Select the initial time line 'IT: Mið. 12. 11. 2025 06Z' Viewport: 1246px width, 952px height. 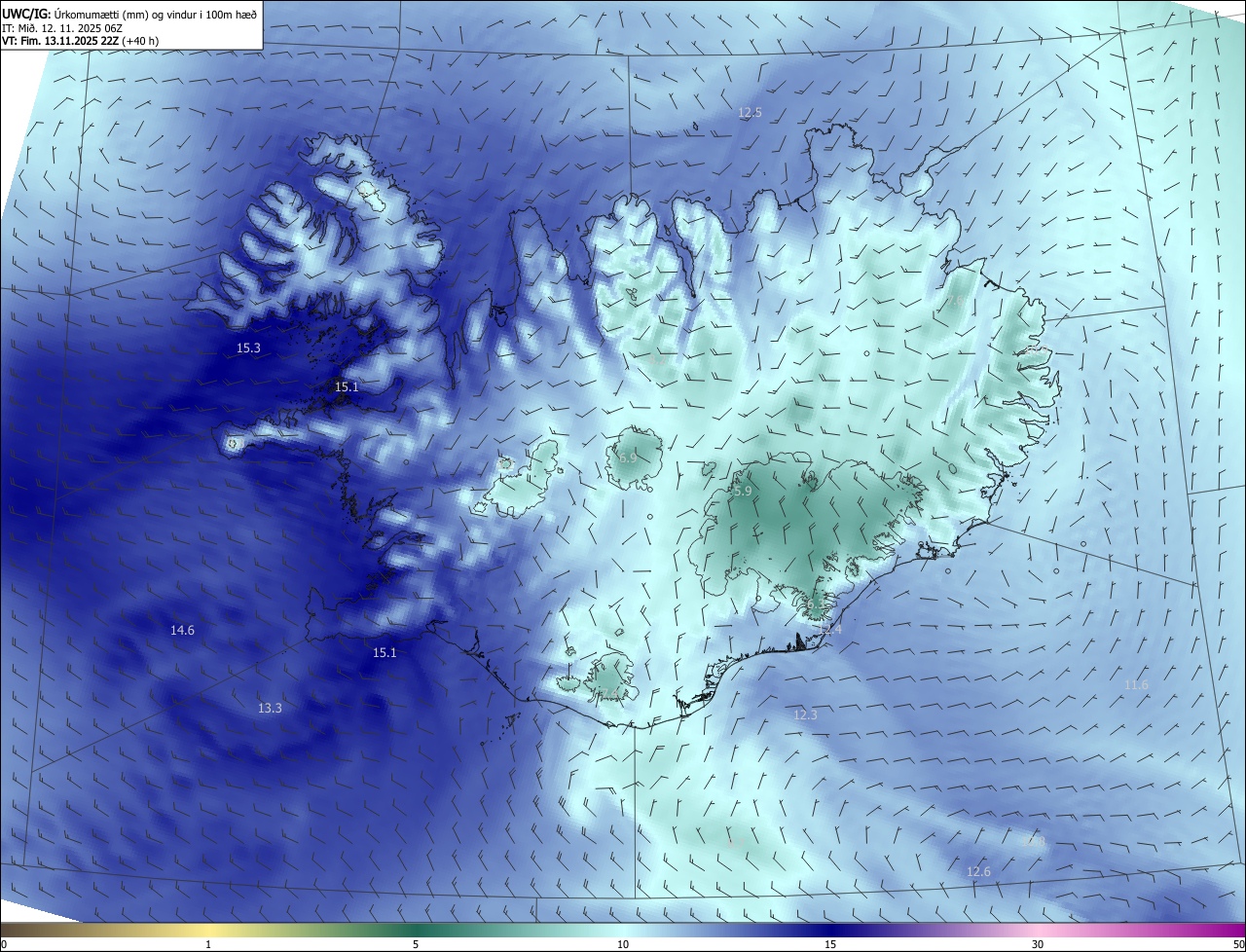(61, 28)
